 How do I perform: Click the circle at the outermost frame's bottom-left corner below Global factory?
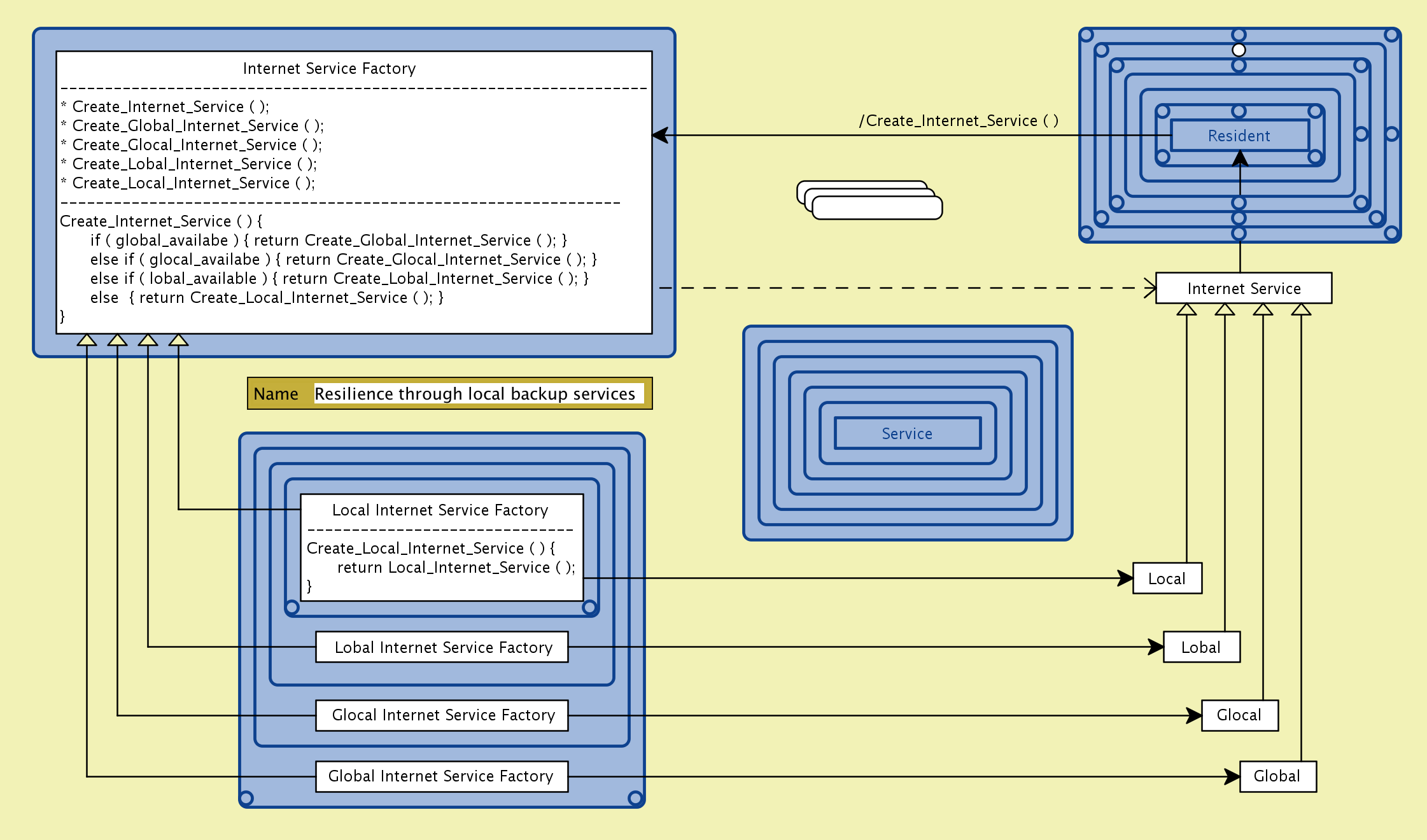click(x=246, y=798)
